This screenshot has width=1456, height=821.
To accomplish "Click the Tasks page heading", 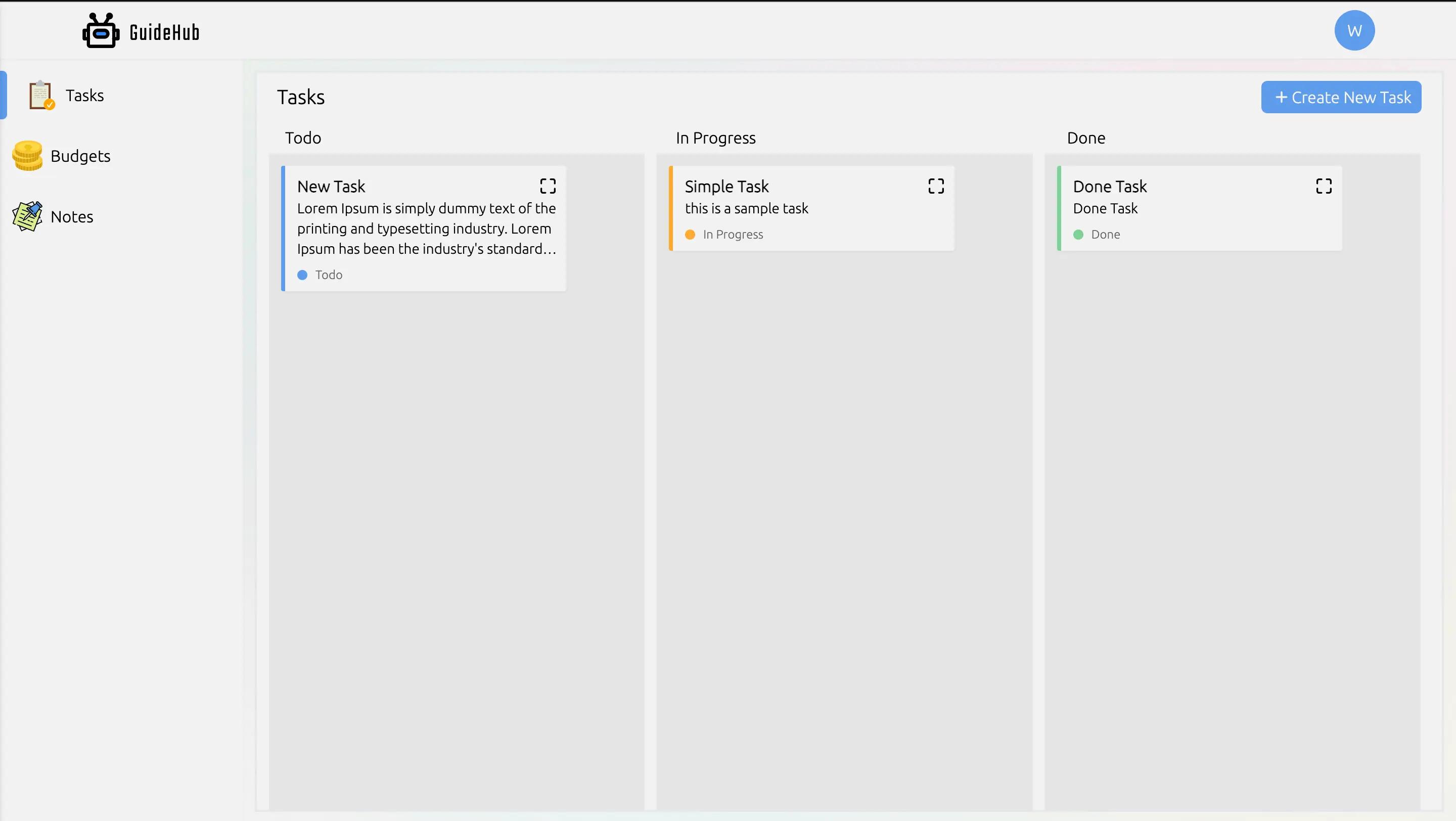I will 301,97.
